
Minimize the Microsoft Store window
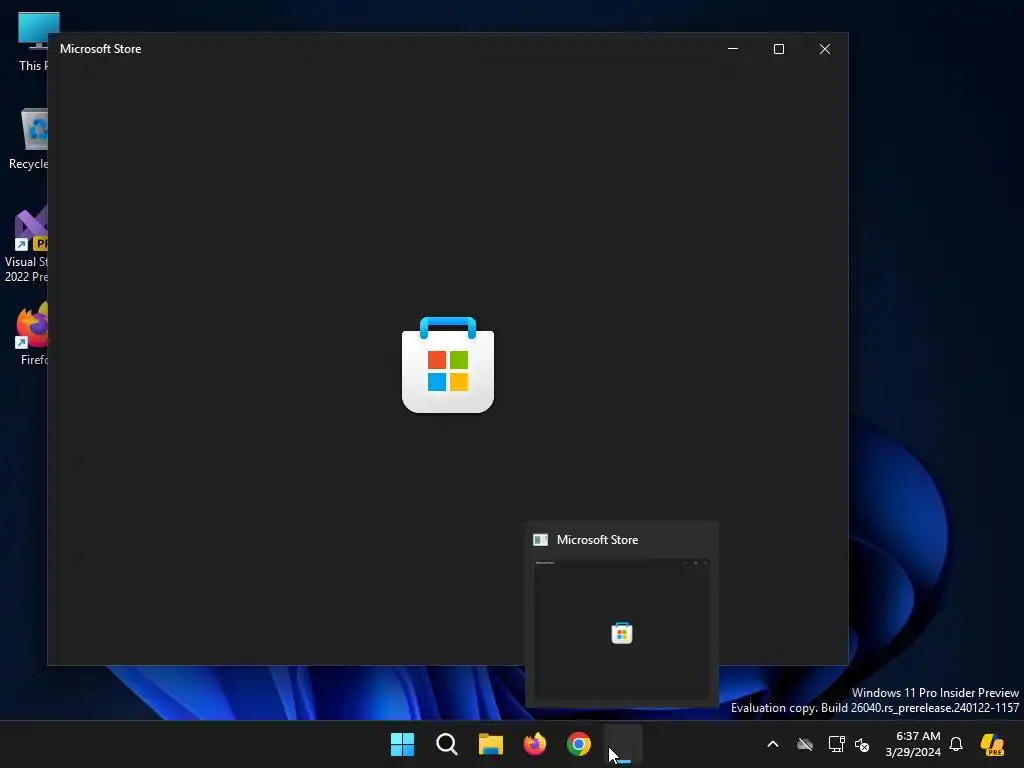[733, 49]
